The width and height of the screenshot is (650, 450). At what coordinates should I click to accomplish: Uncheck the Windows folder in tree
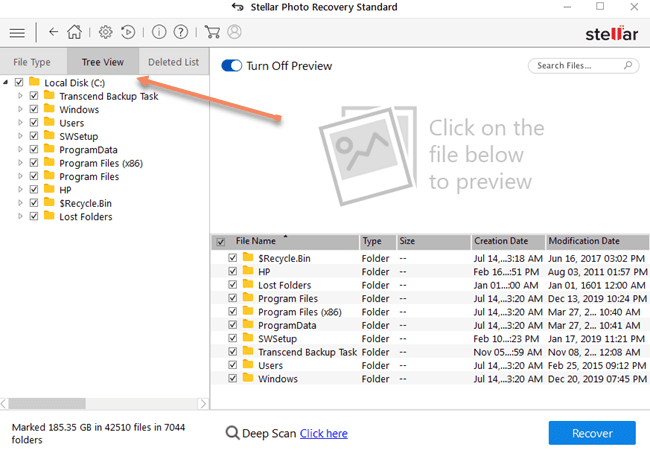coord(34,109)
